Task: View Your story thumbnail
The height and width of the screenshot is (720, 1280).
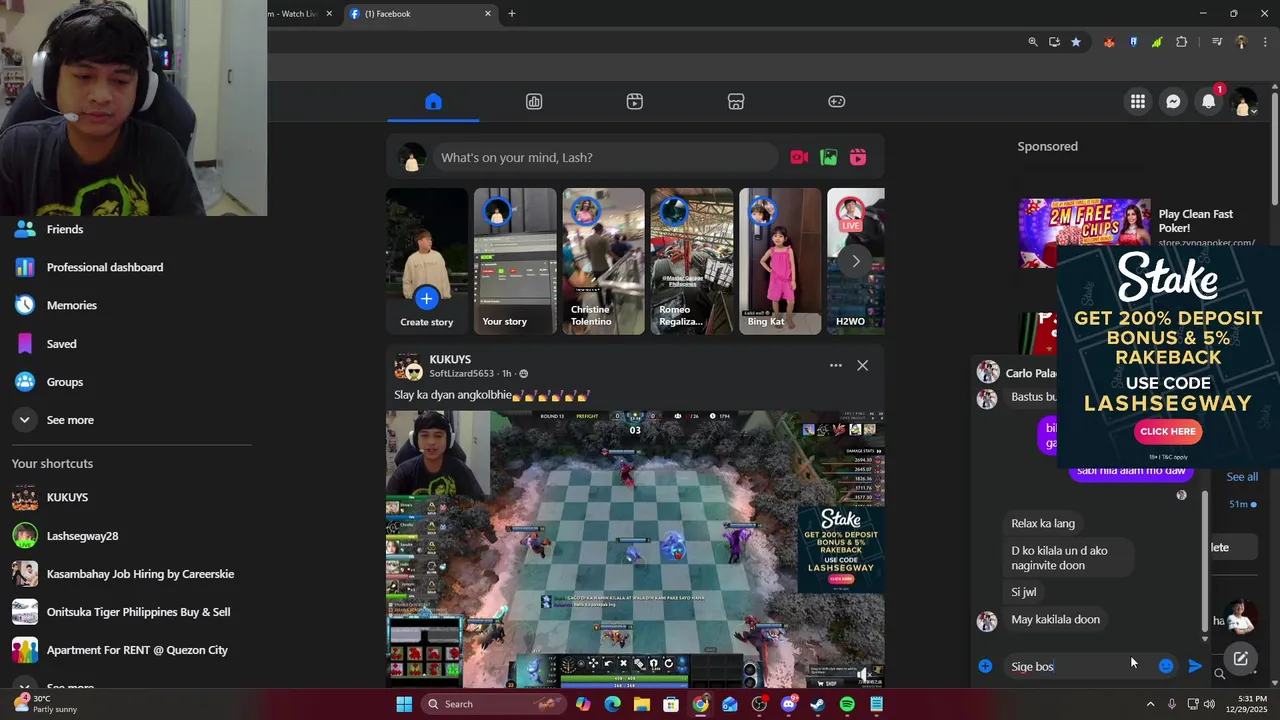Action: point(515,261)
